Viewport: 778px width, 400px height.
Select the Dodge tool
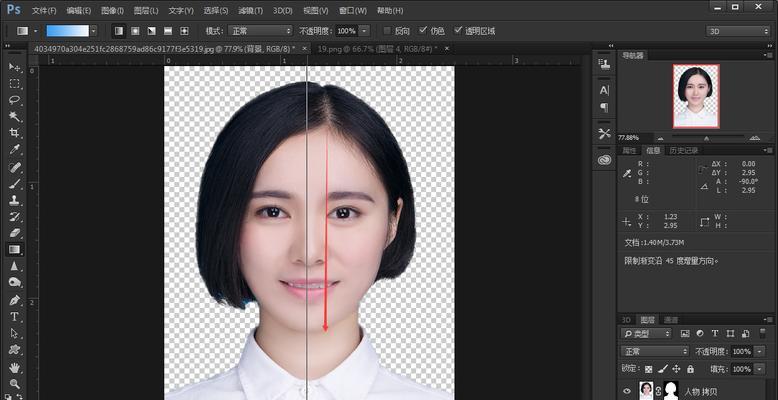pos(15,282)
